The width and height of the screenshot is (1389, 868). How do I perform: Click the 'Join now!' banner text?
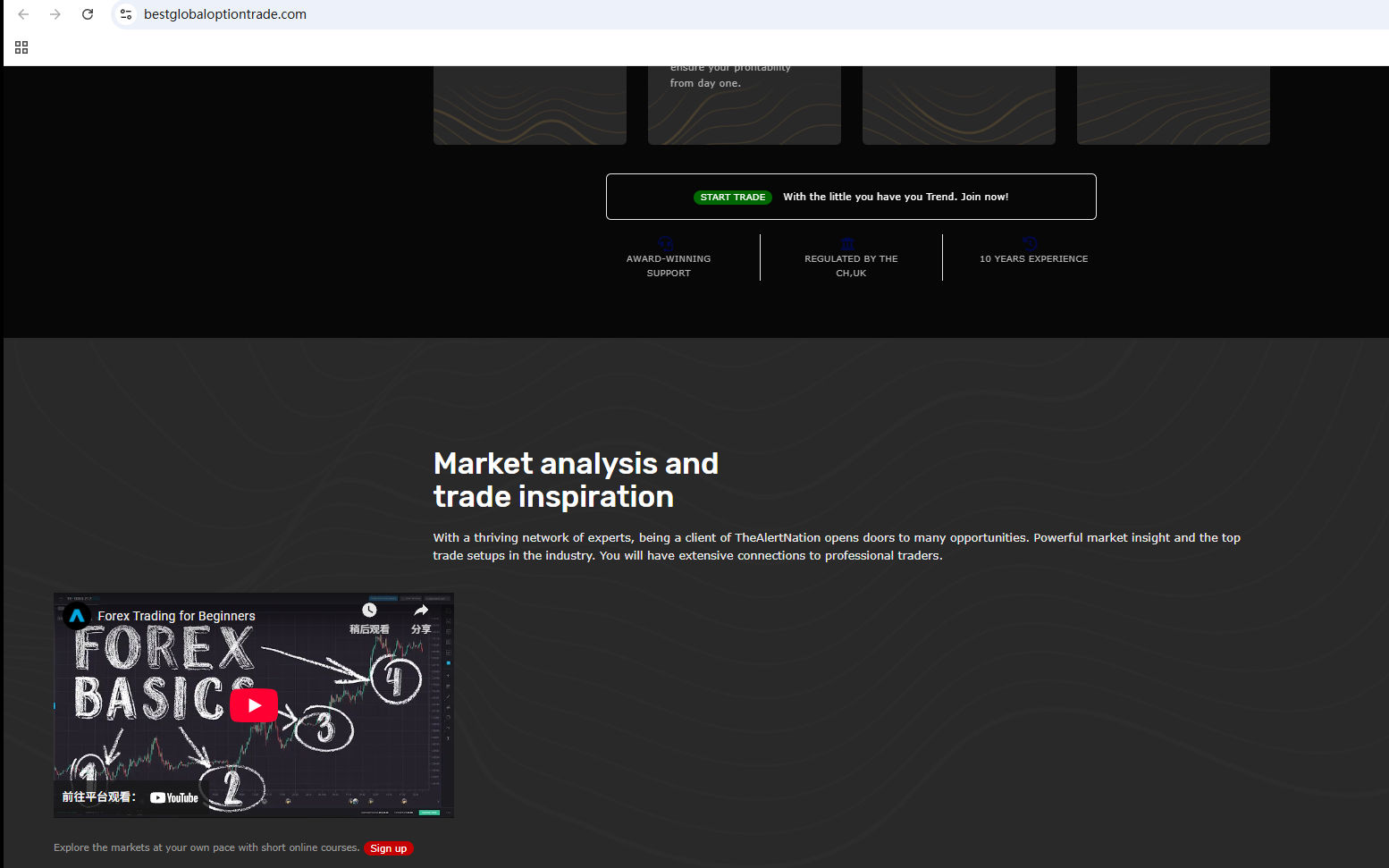click(x=984, y=197)
